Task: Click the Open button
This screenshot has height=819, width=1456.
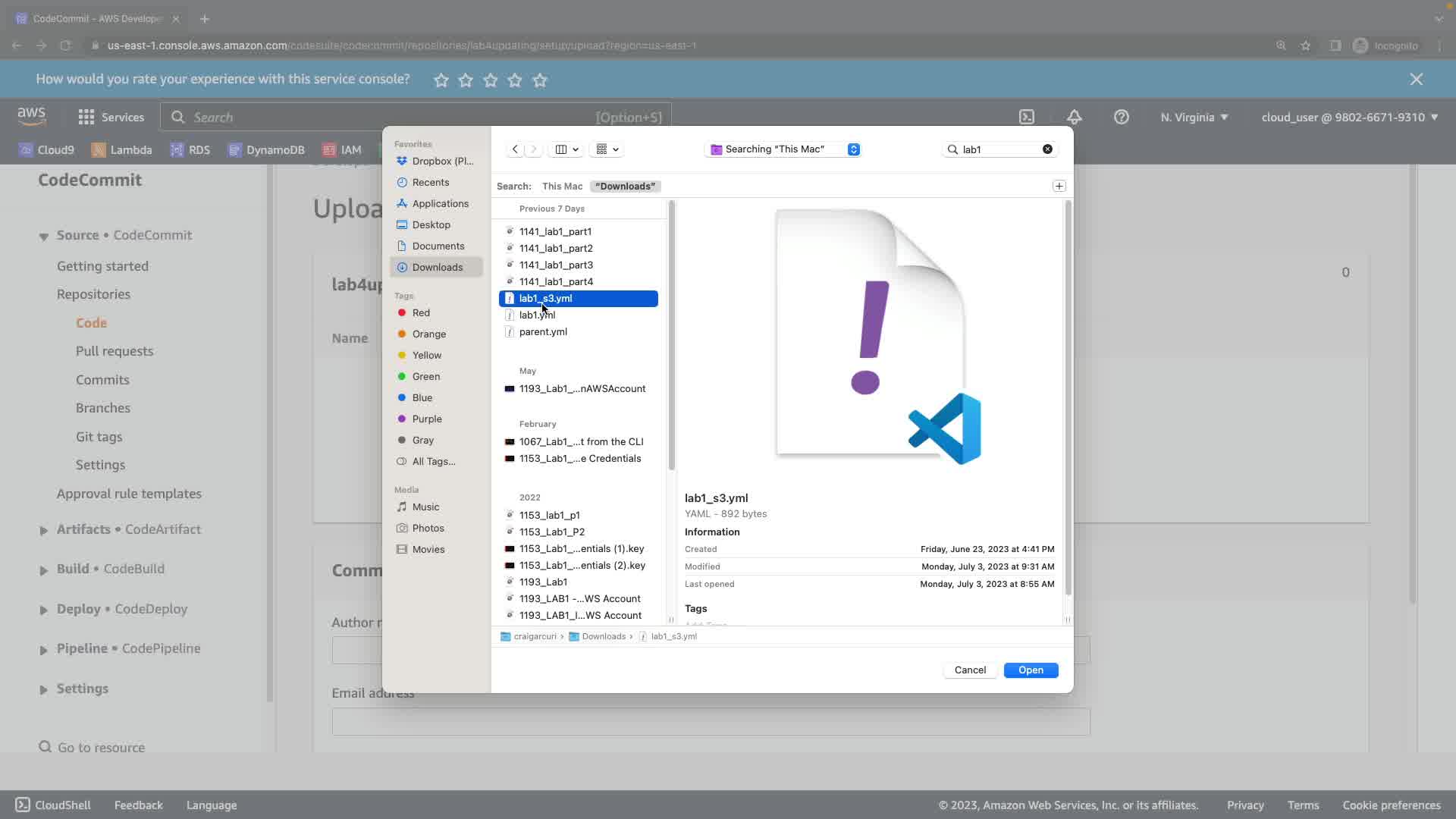Action: click(x=1031, y=670)
